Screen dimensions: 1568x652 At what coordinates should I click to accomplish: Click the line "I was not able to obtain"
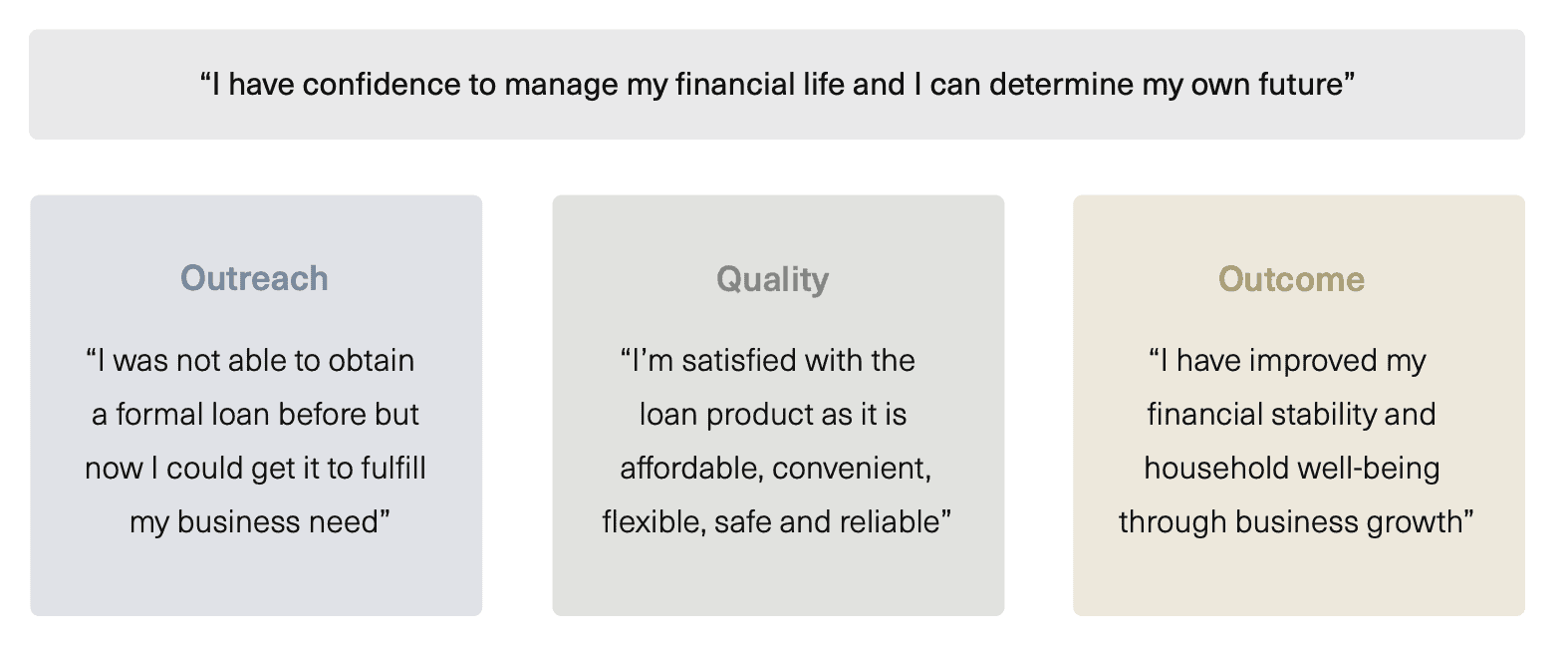(251, 360)
